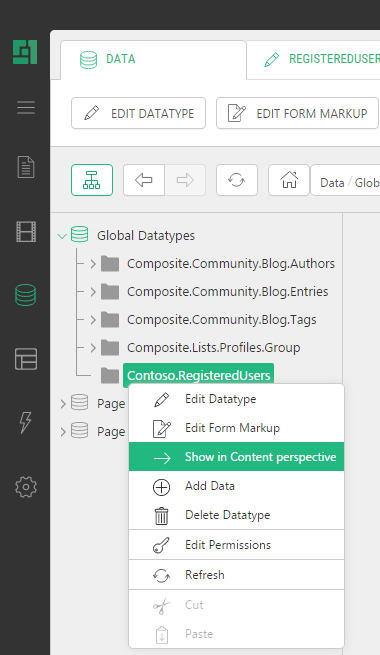Click the greyed Cut menu entry

point(236,605)
